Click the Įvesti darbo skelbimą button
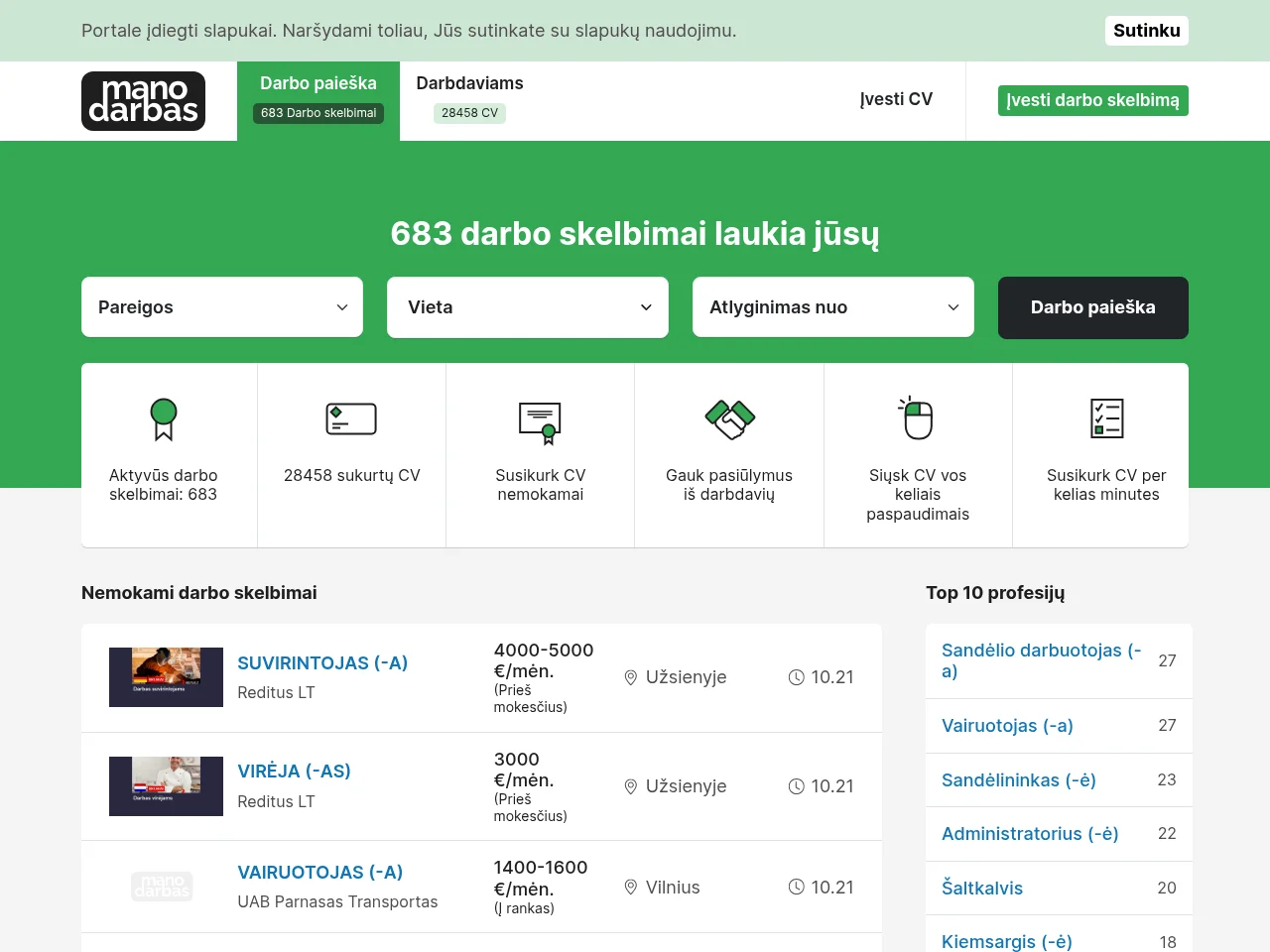 pyautogui.click(x=1093, y=100)
